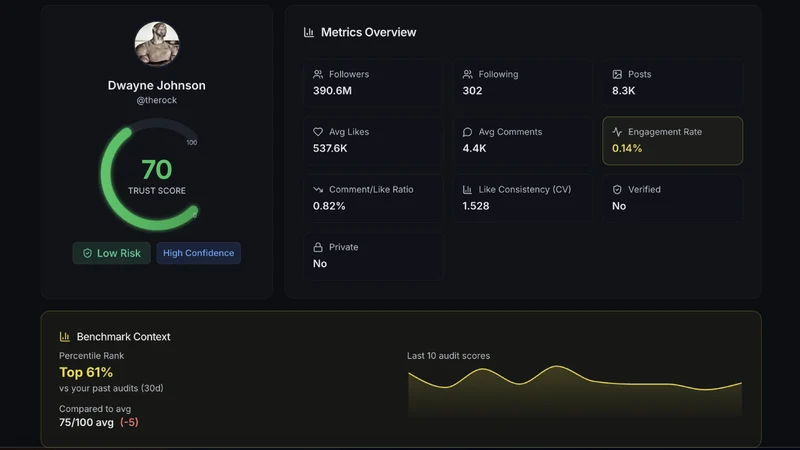This screenshot has width=800, height=450.
Task: Click the Low Risk badge
Action: [111, 253]
